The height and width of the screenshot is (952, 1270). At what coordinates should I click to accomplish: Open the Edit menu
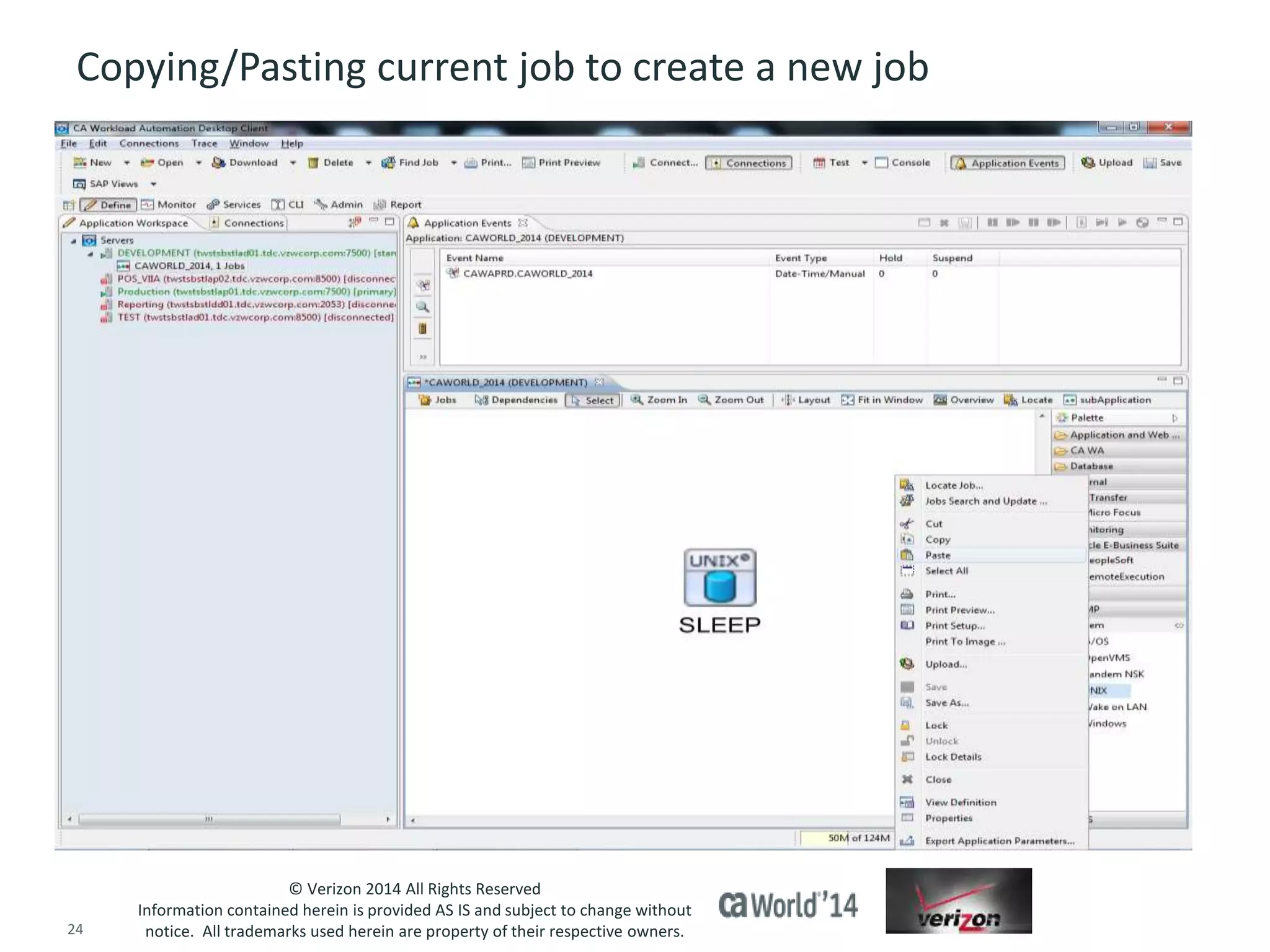point(97,144)
